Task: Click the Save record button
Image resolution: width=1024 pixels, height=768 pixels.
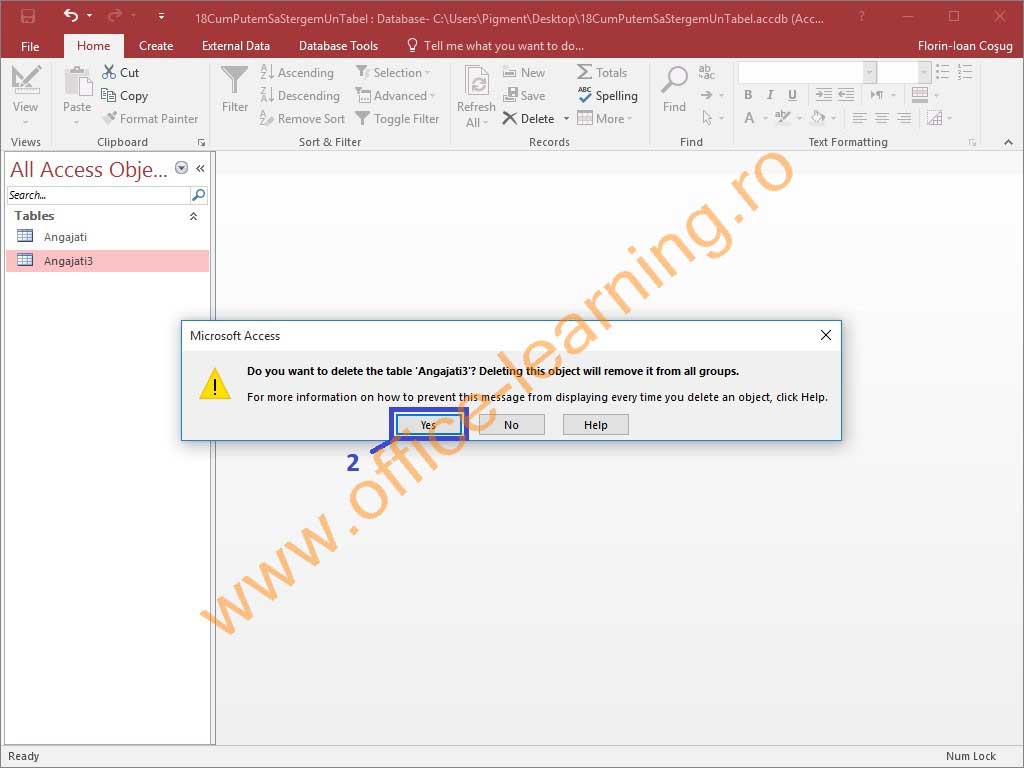Action: pyautogui.click(x=524, y=95)
